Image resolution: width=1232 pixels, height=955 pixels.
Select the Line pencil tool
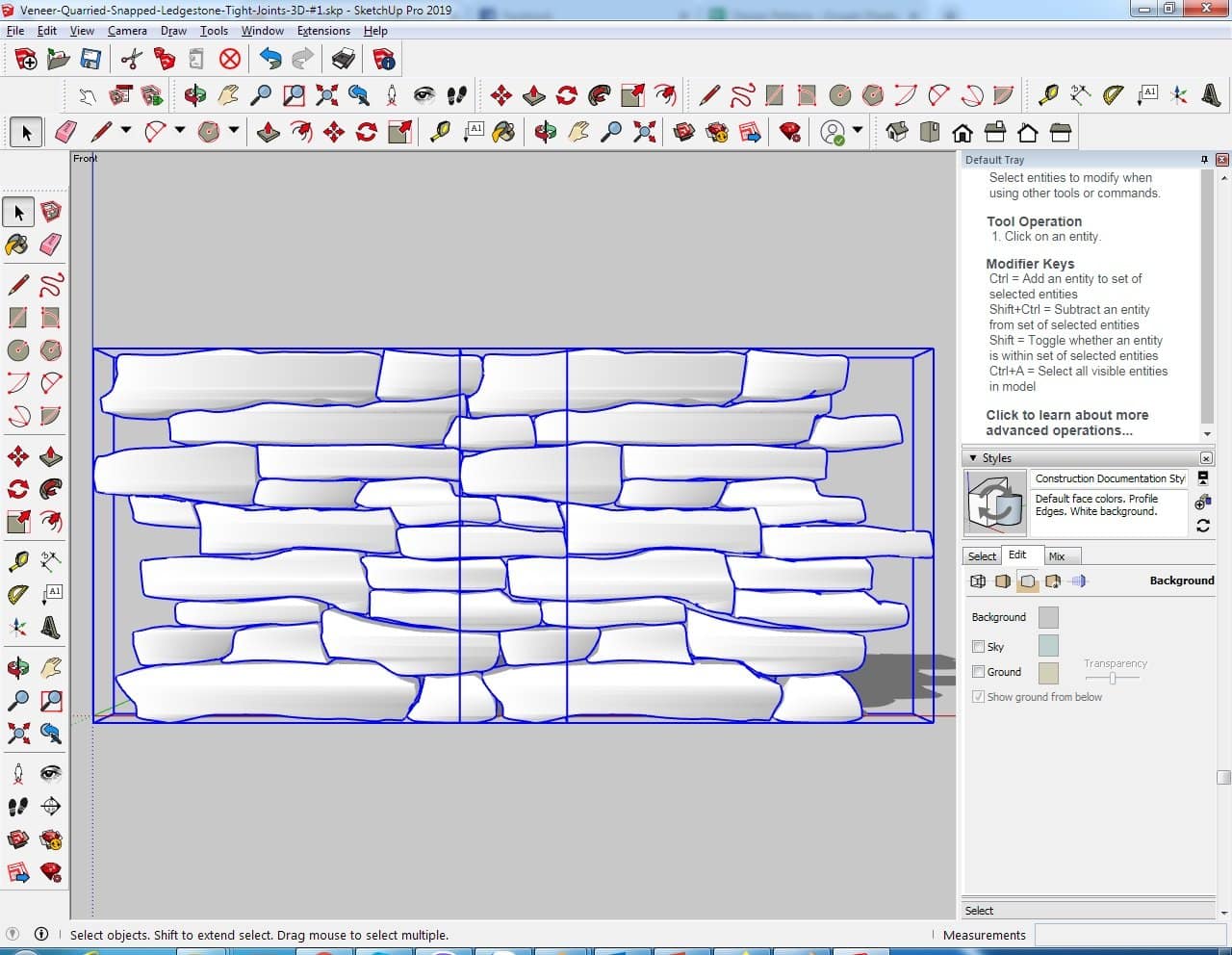[x=17, y=285]
